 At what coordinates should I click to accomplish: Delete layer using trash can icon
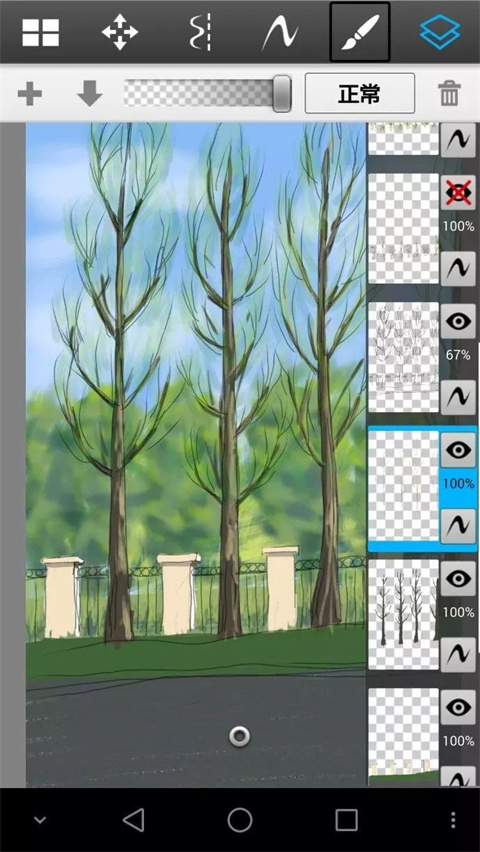[x=449, y=93]
